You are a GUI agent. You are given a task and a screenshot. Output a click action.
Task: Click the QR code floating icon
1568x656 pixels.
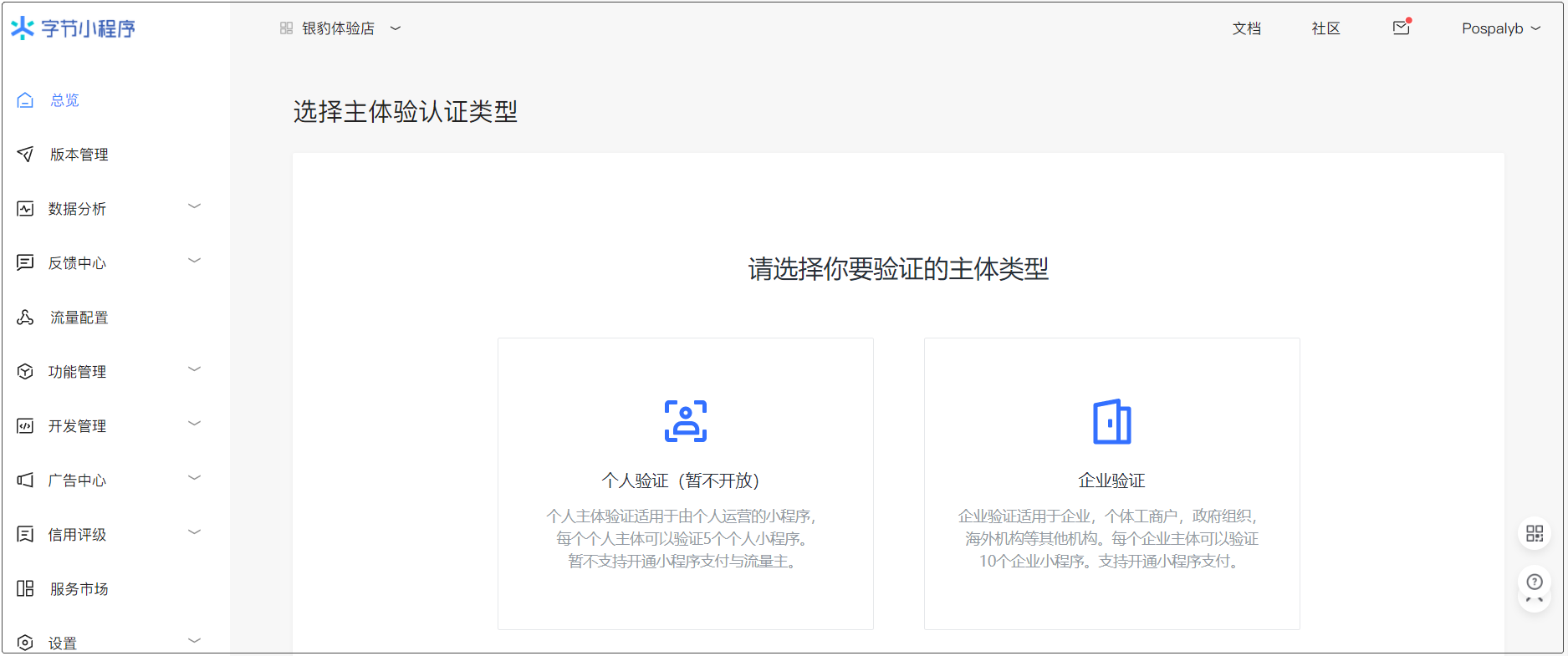[1534, 534]
